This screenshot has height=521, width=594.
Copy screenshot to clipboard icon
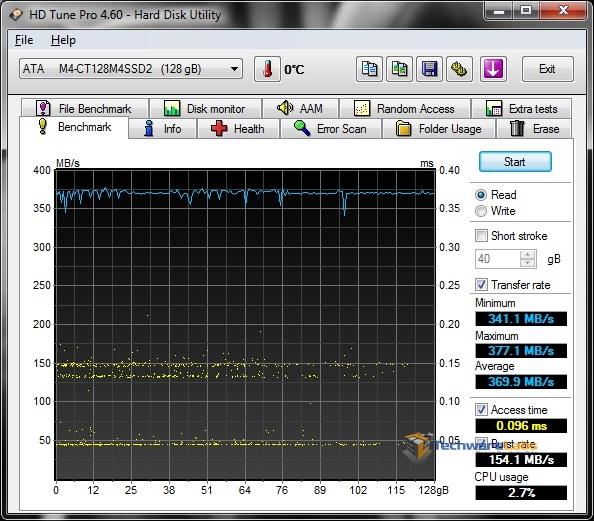click(399, 69)
